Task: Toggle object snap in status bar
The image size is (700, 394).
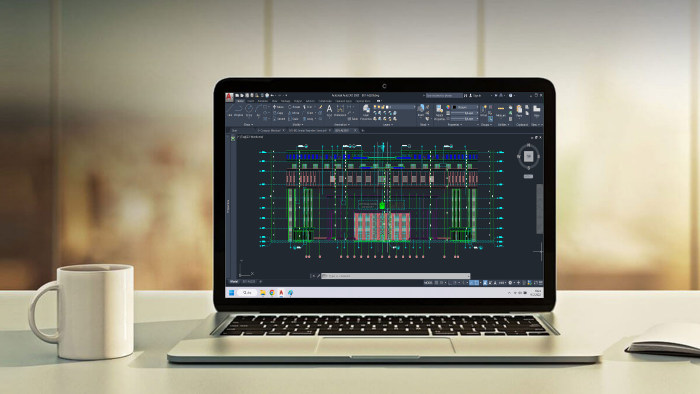Action: tap(476, 283)
